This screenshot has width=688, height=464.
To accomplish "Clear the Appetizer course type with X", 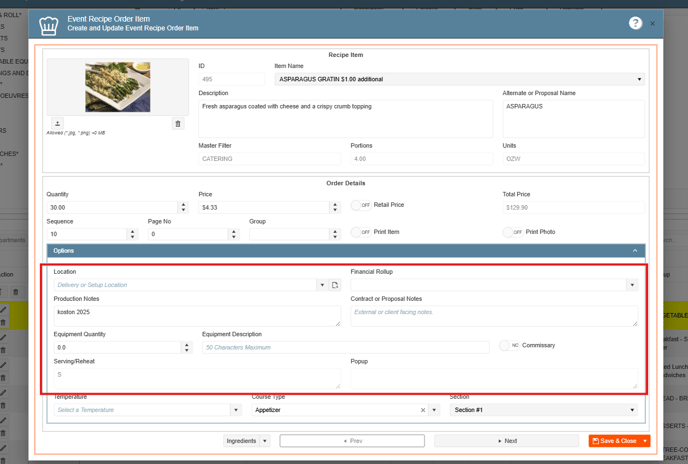I will click(x=423, y=410).
